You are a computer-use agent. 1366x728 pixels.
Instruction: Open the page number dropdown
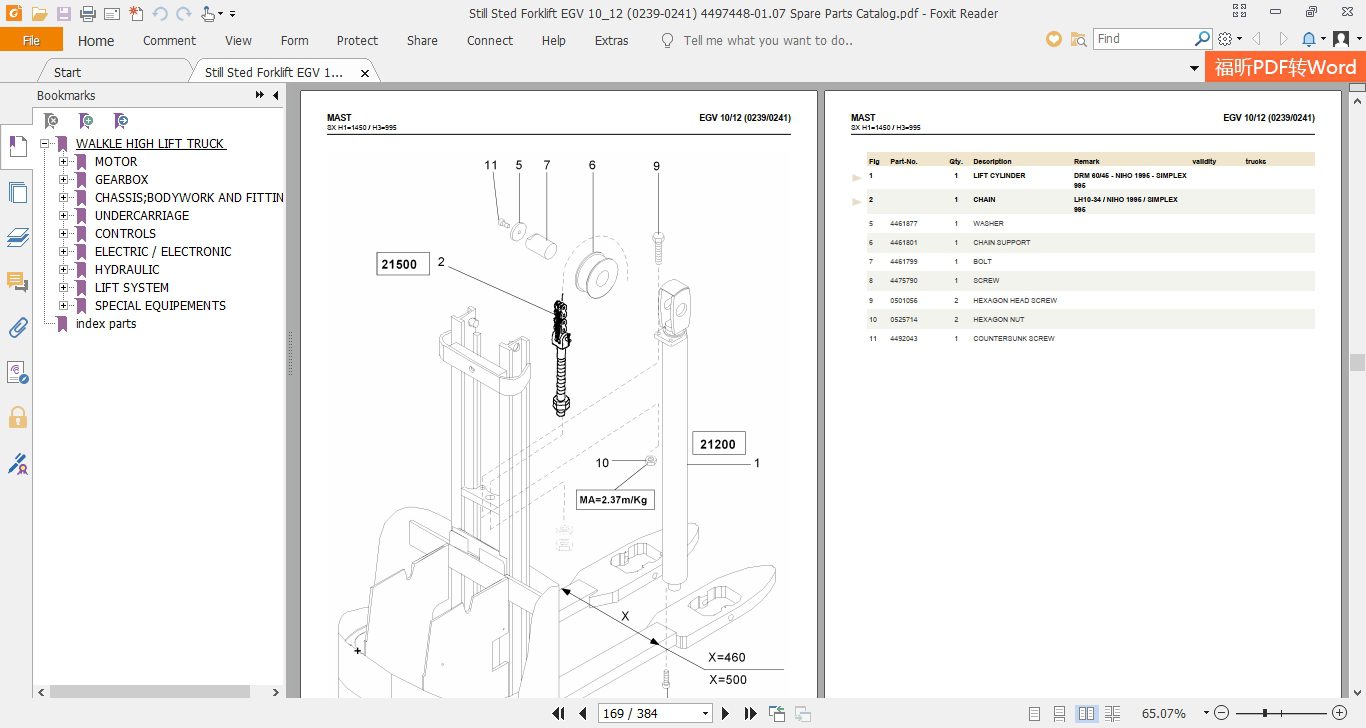tap(706, 713)
